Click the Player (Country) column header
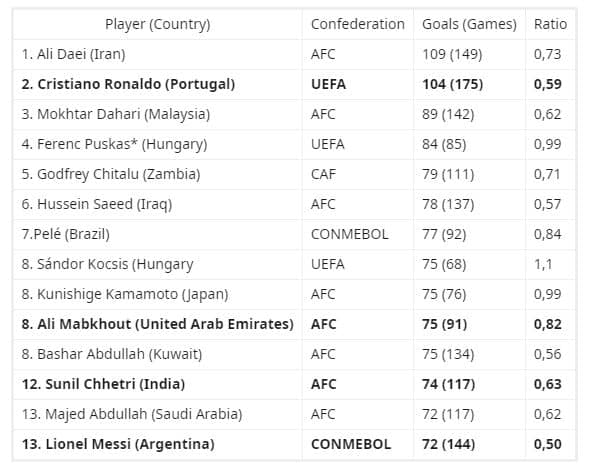Screen dimensions: 589x468 (157, 24)
